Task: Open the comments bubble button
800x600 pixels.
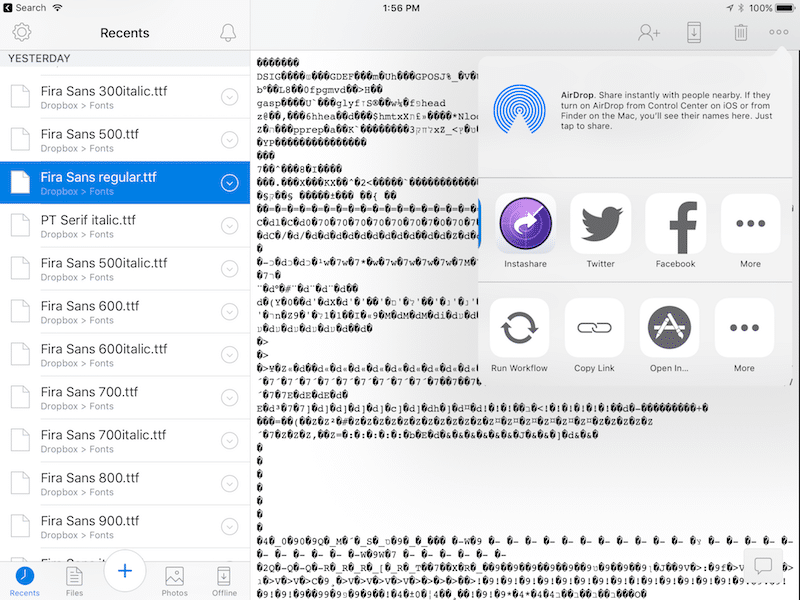Action: (x=763, y=566)
